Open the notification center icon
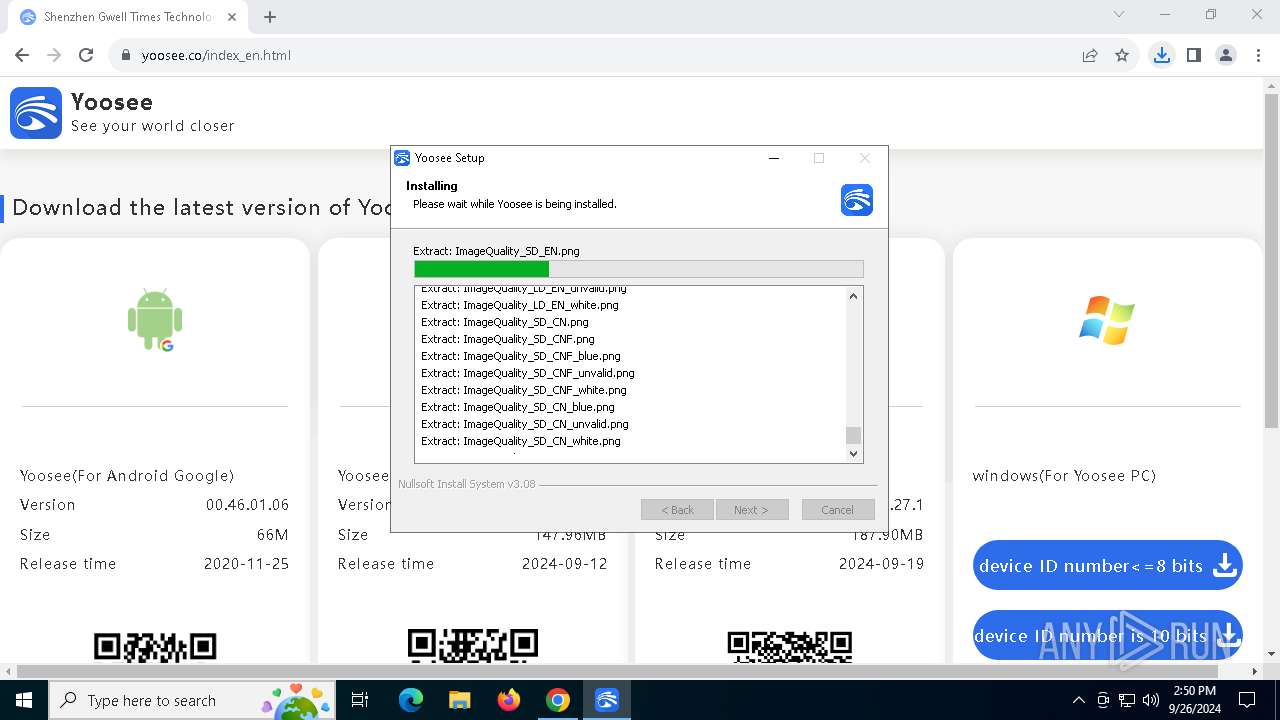Image resolution: width=1280 pixels, height=720 pixels. (1247, 700)
